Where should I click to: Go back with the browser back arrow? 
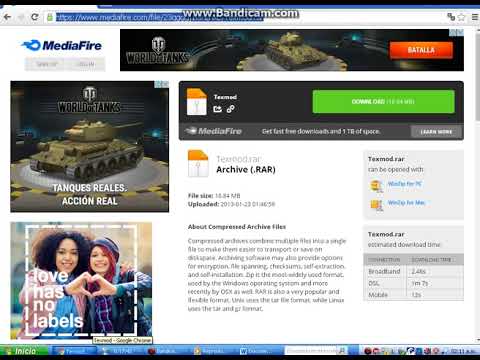coord(7,17)
